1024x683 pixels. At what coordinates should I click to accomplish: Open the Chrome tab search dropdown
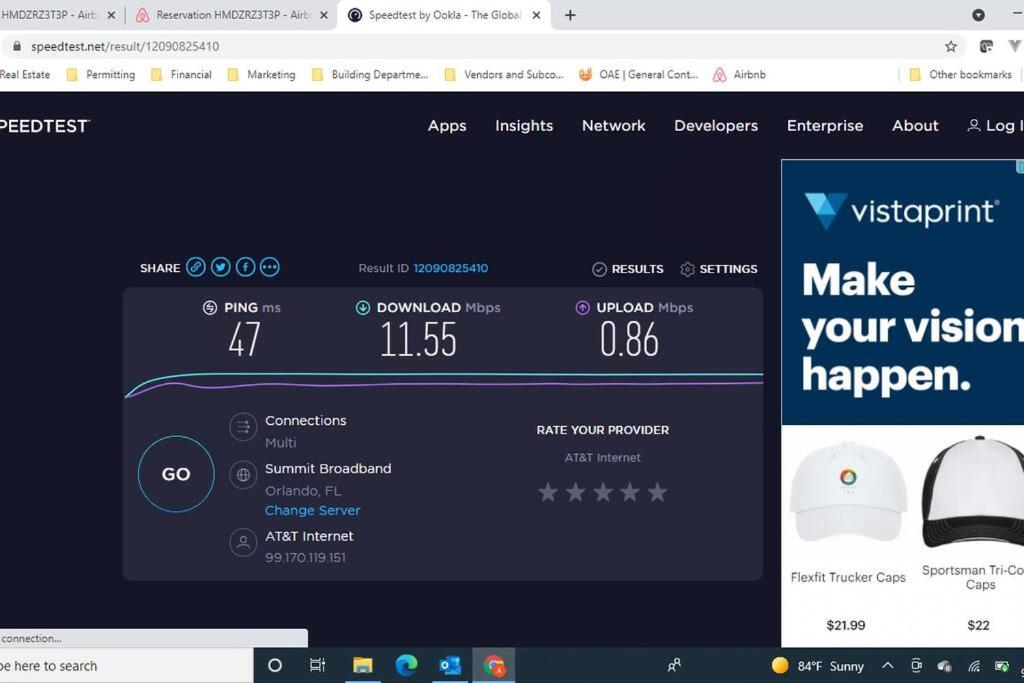pos(978,15)
